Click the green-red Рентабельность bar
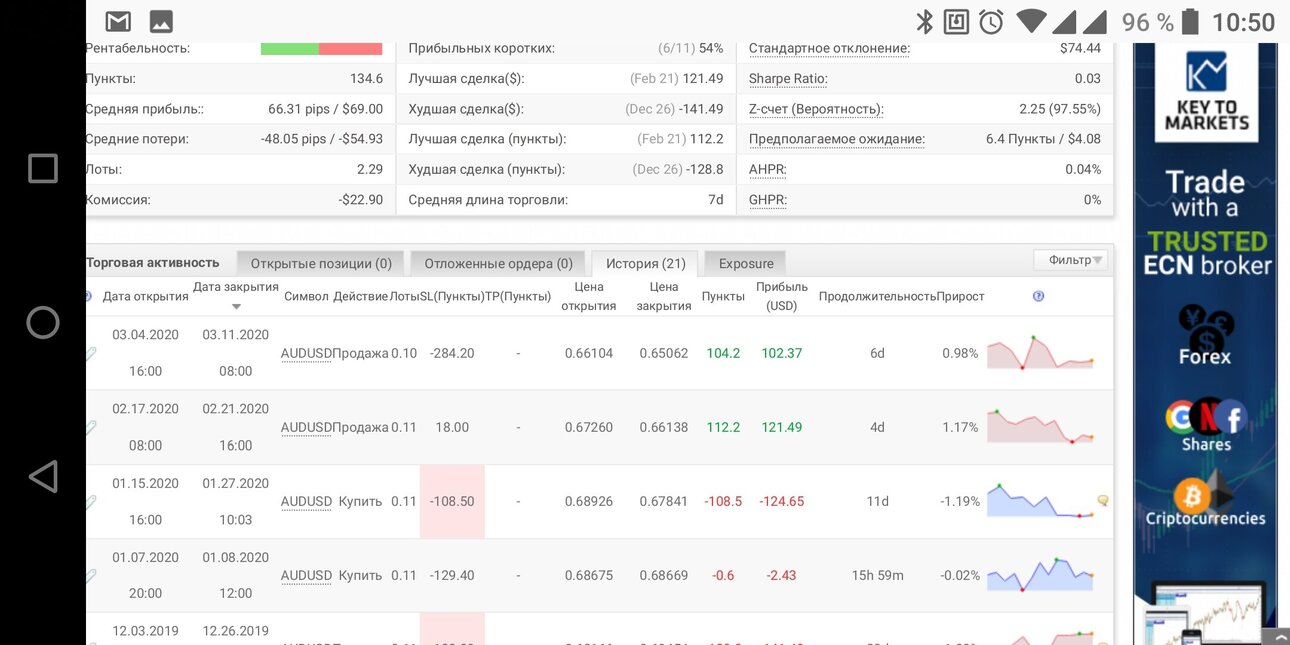 point(321,48)
